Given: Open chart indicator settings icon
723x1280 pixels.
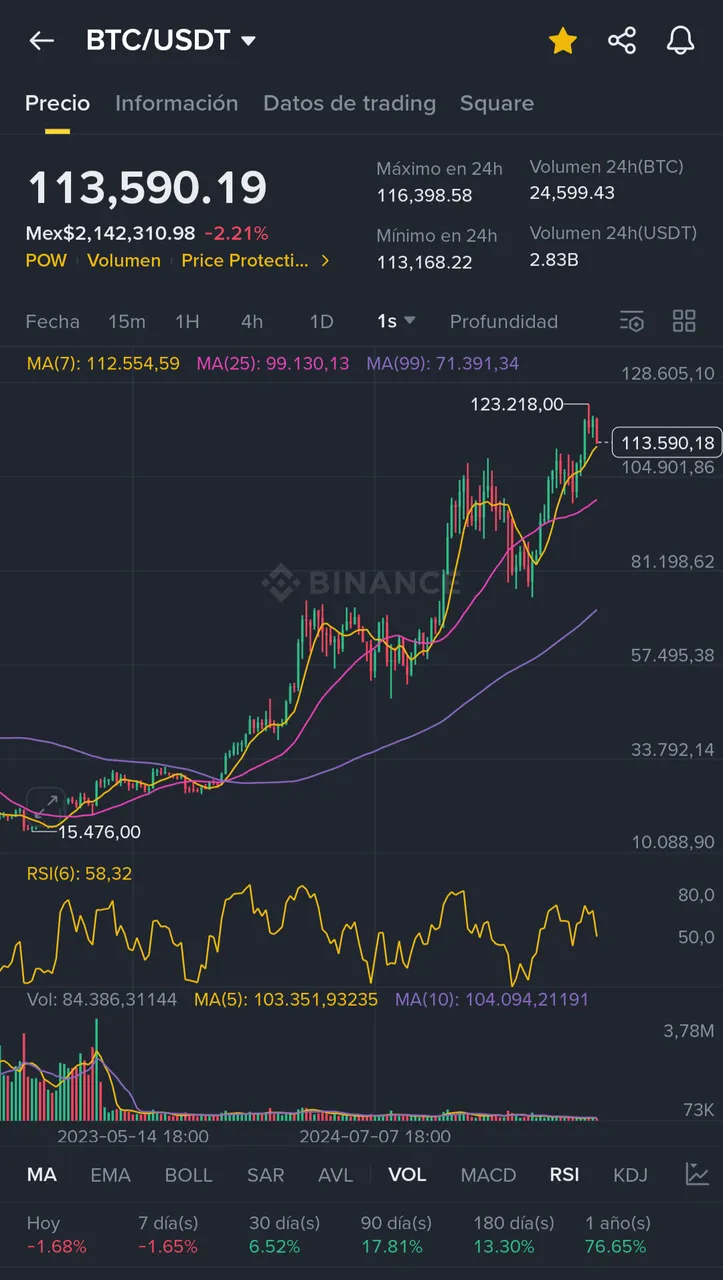Looking at the screenshot, I should pos(631,321).
